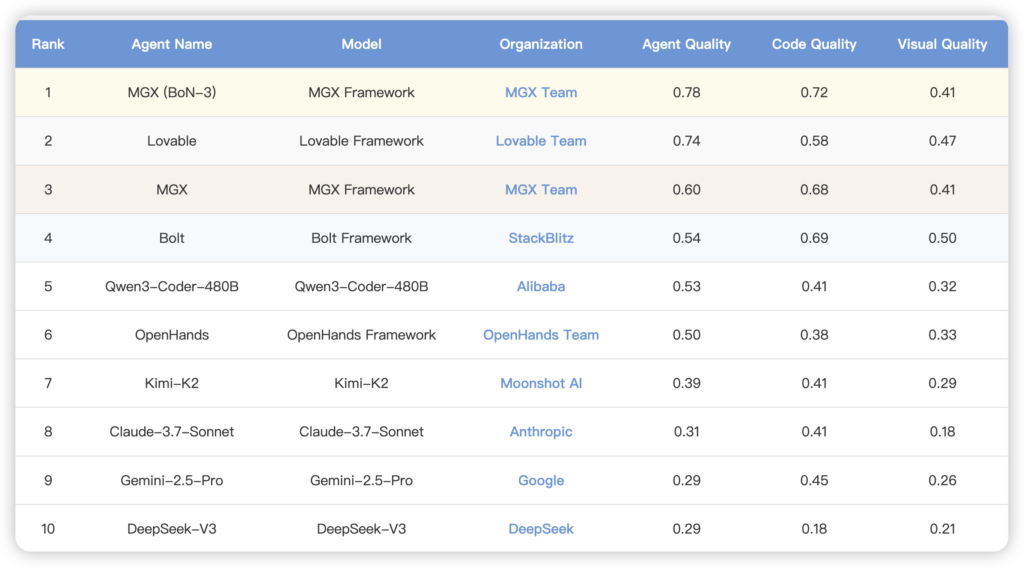Click the Code Quality column header
Viewport: 1024px width, 567px height.
coord(814,44)
